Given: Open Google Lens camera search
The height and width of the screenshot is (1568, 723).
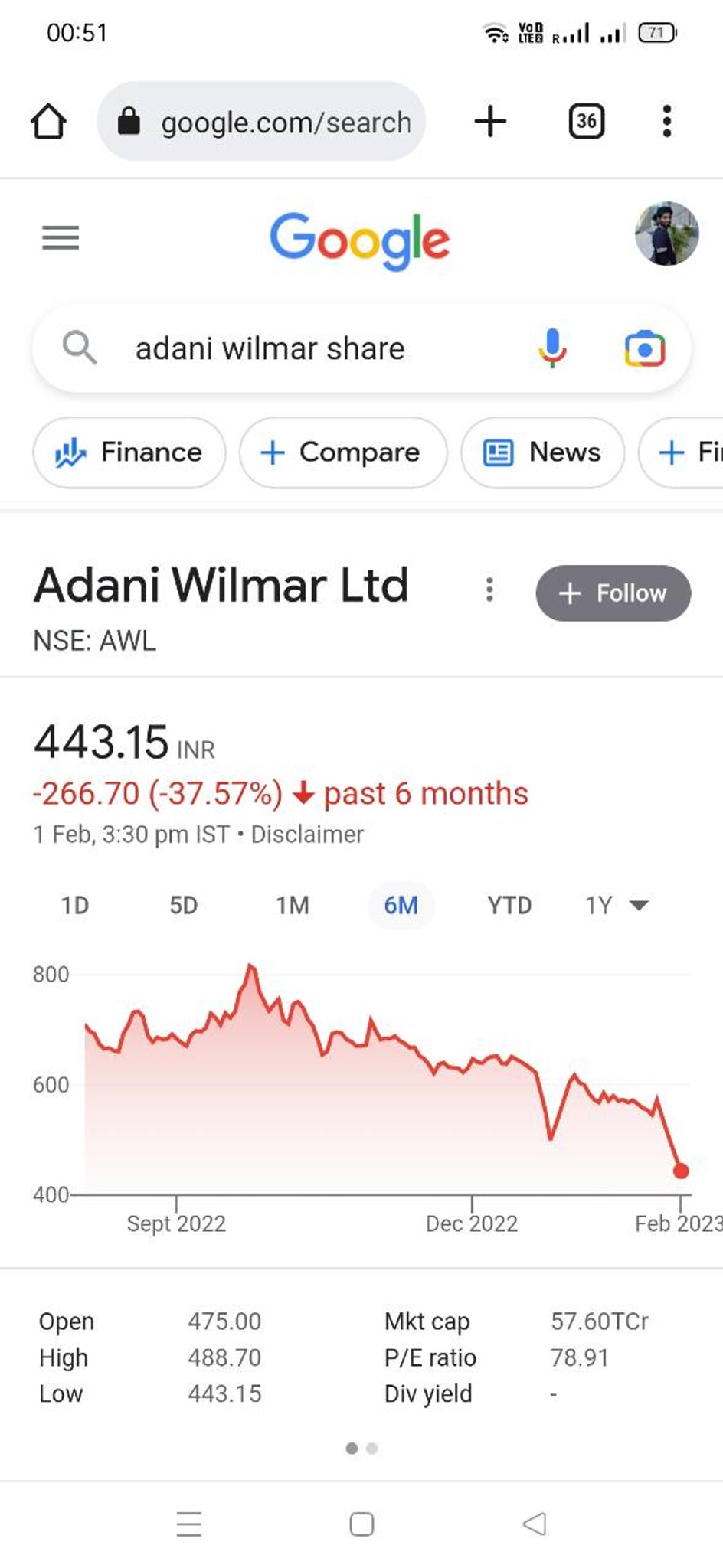Looking at the screenshot, I should click(645, 349).
